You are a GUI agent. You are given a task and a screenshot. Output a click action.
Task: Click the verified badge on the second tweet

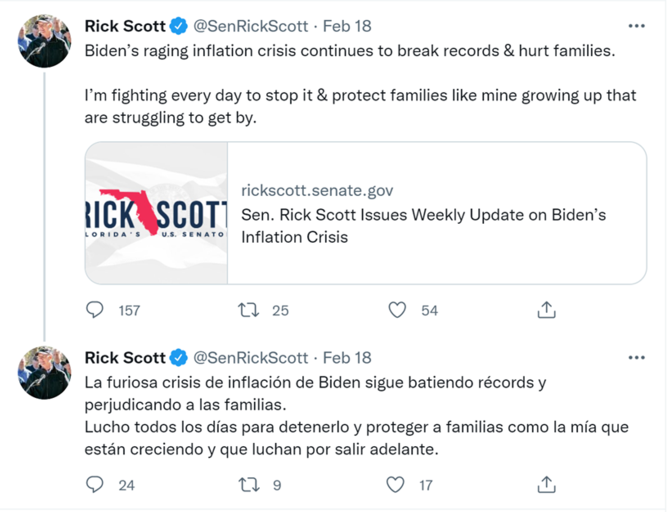(178, 357)
